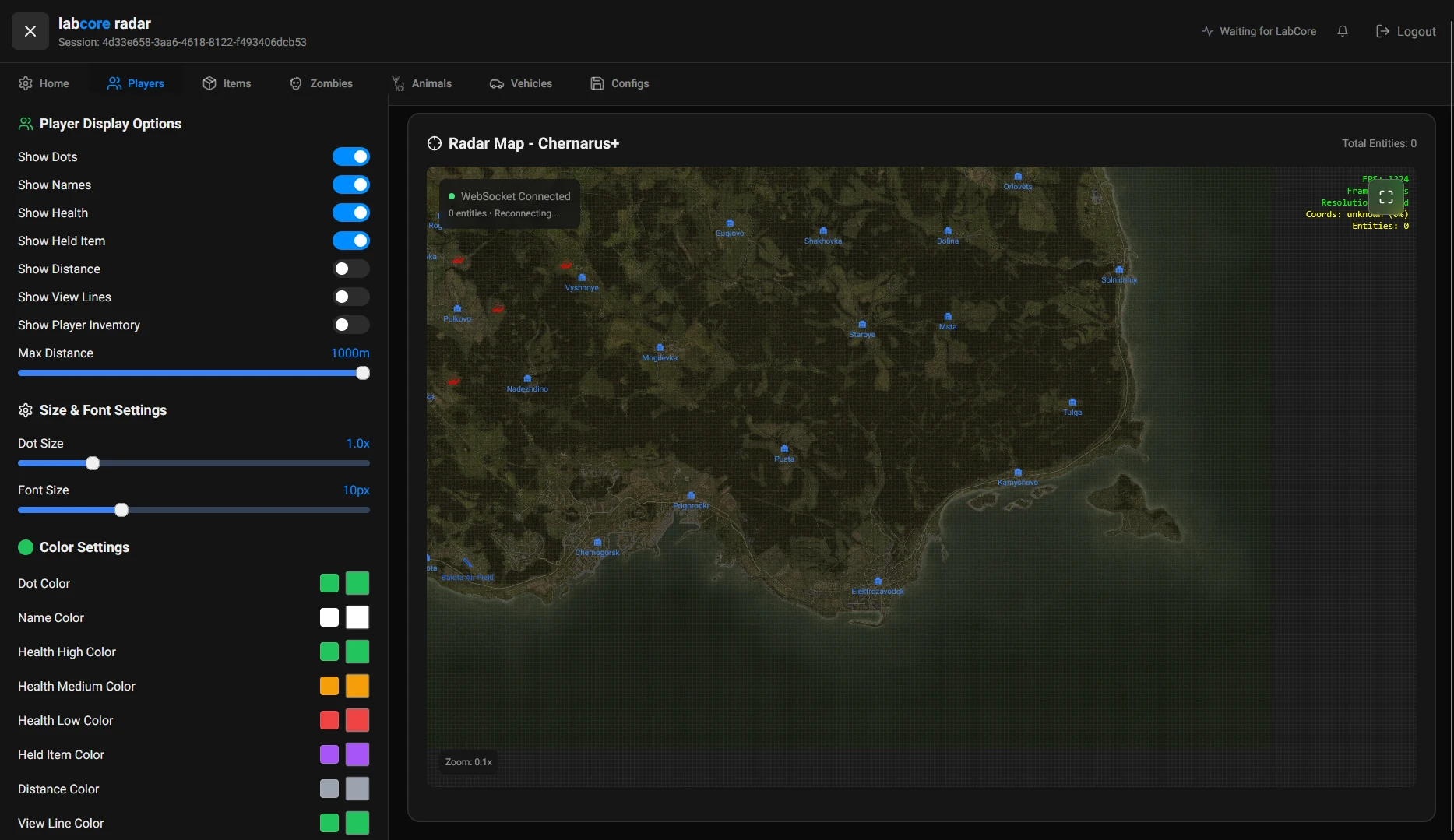
Task: Open the large Dot Color swatch
Action: 357,583
